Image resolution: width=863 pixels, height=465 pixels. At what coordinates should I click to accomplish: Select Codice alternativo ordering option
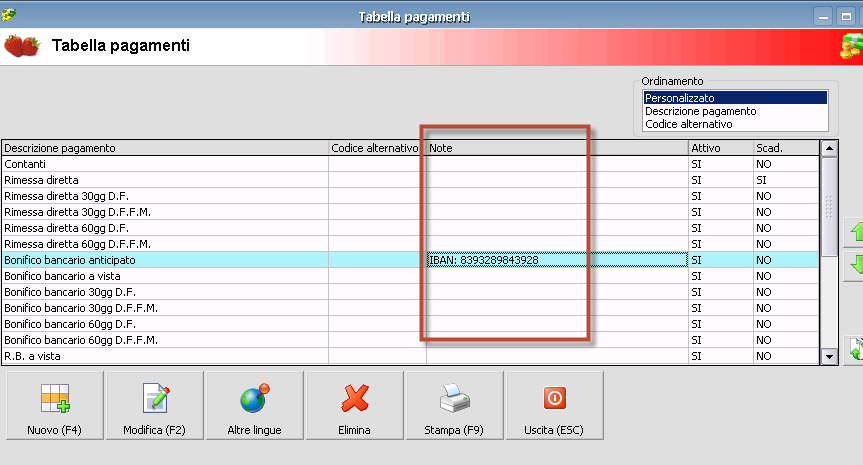[x=735, y=124]
